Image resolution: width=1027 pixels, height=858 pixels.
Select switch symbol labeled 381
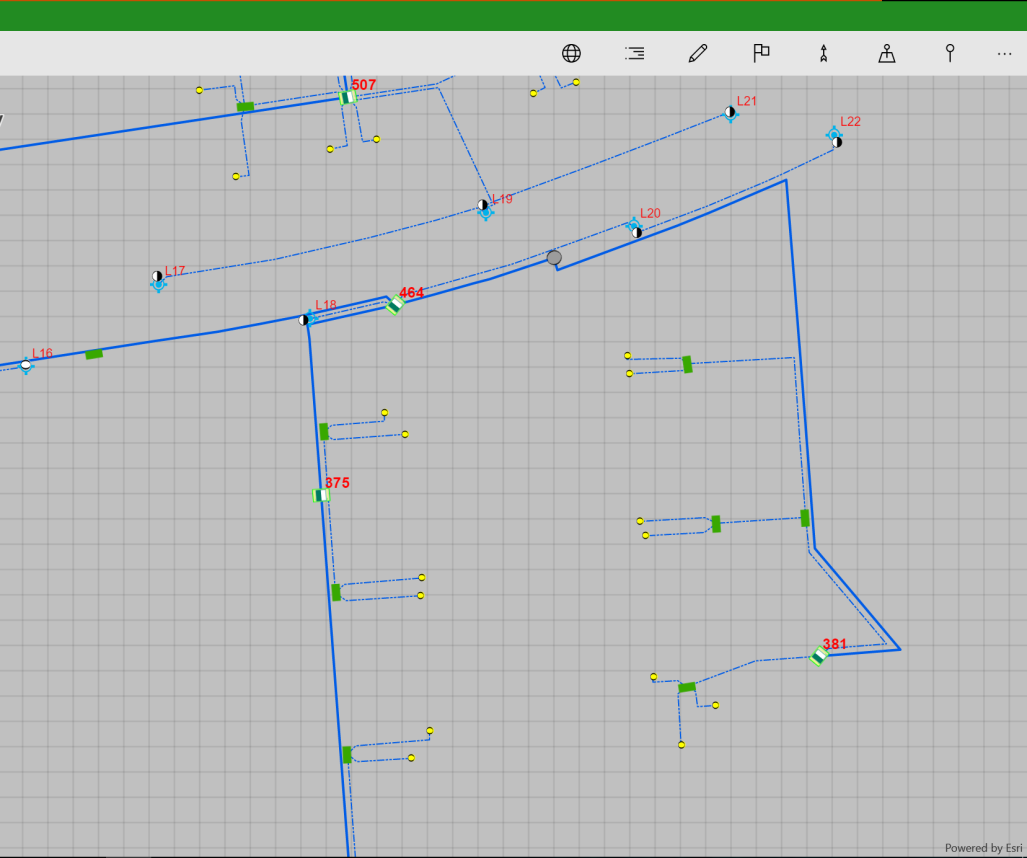click(819, 656)
